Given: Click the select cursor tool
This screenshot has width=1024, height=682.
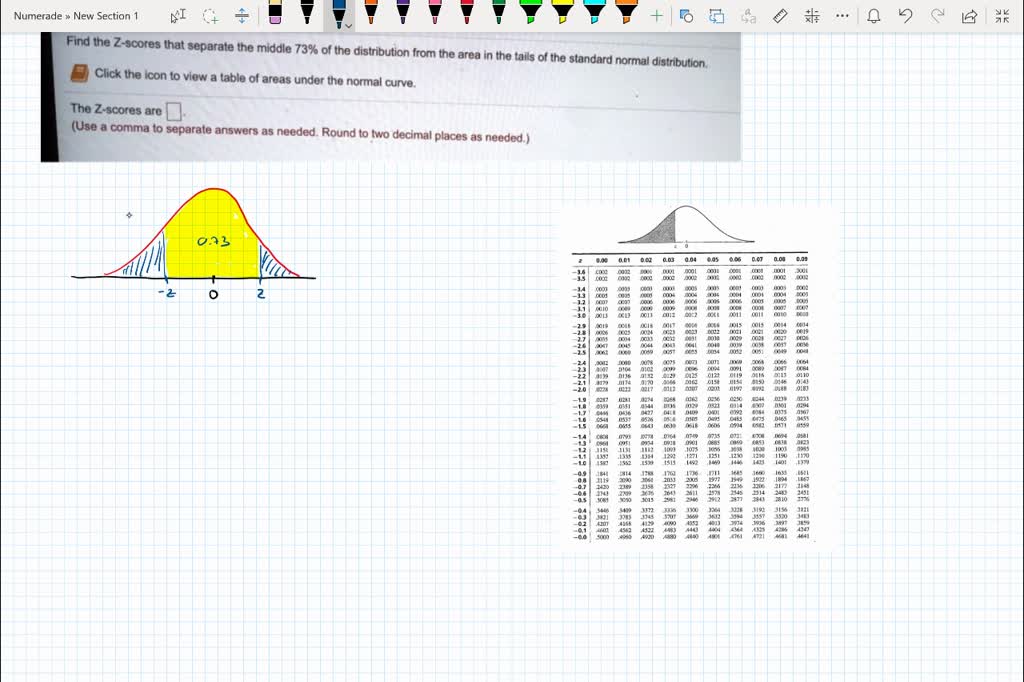Looking at the screenshot, I should coord(176,17).
